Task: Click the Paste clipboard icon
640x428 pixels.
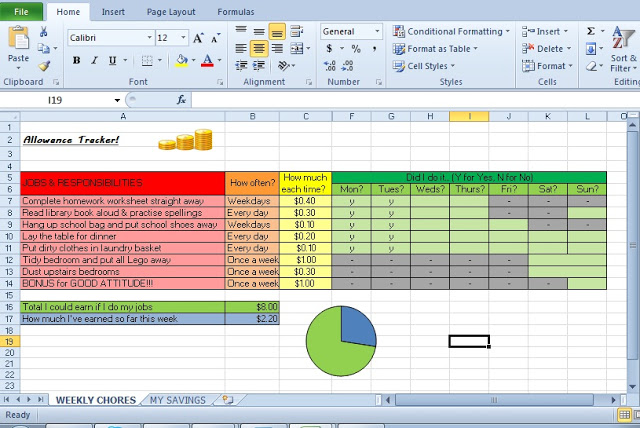Action: click(x=18, y=42)
